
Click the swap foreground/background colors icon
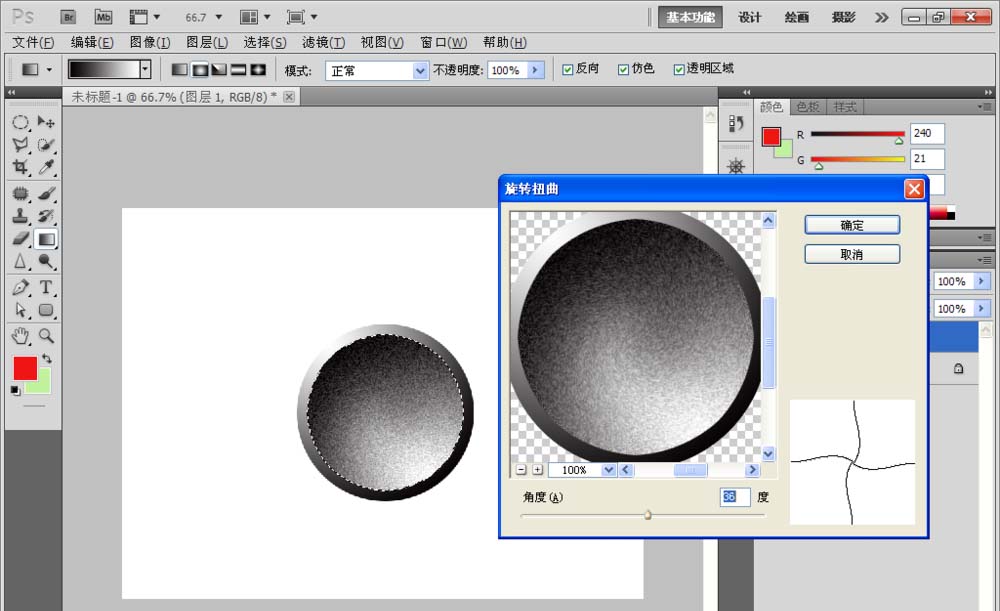(47, 359)
